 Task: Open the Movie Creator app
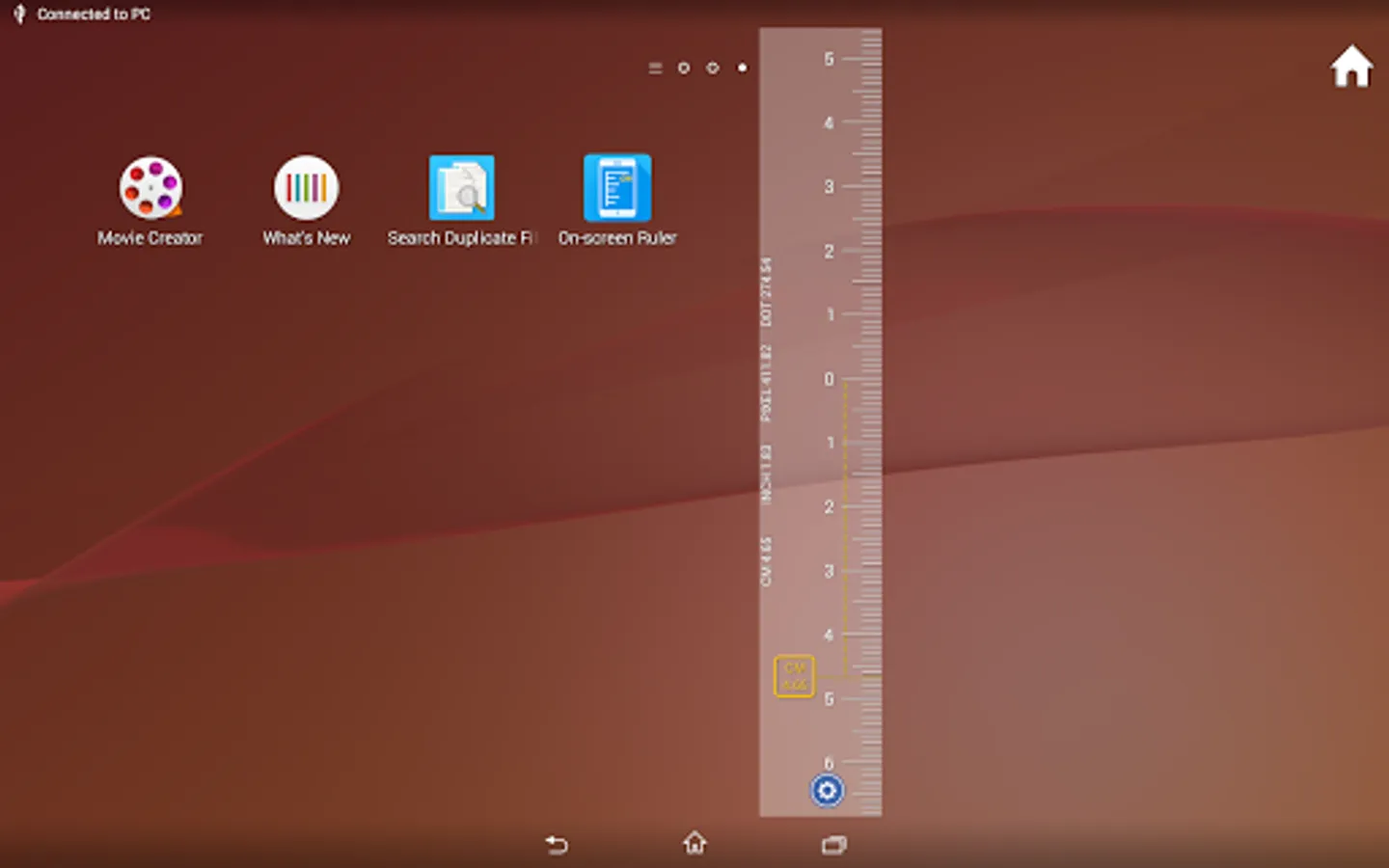[x=150, y=201]
